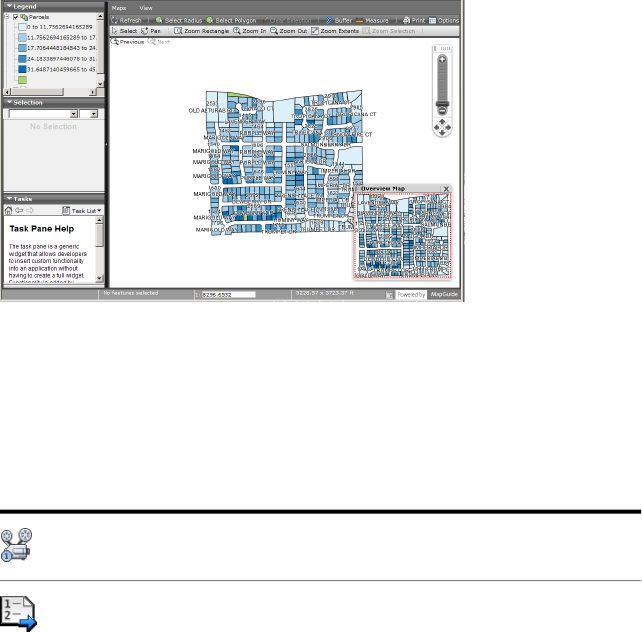Open the Maps menu
642x632 pixels.
[119, 8]
